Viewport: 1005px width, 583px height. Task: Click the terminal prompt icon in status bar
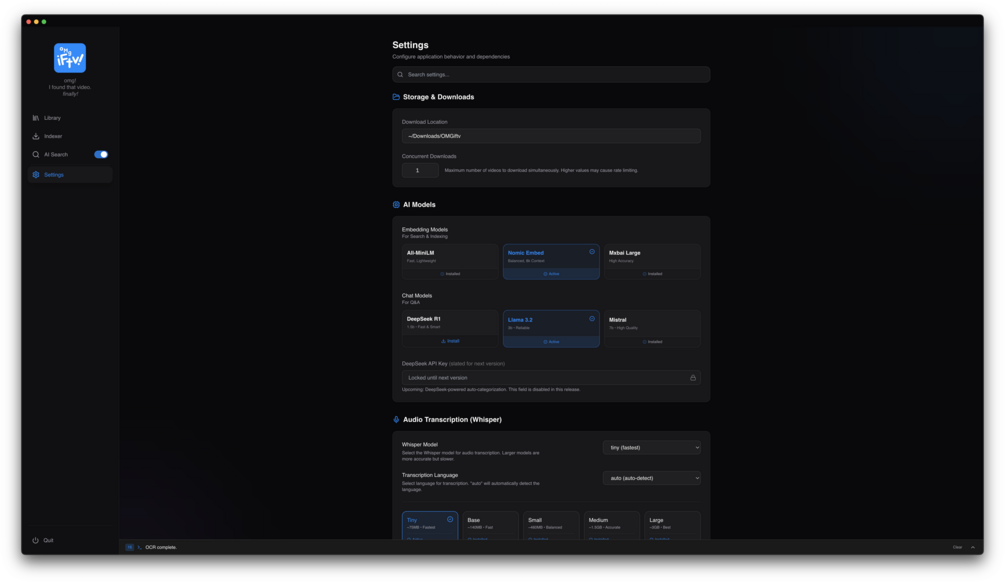pyautogui.click(x=140, y=548)
